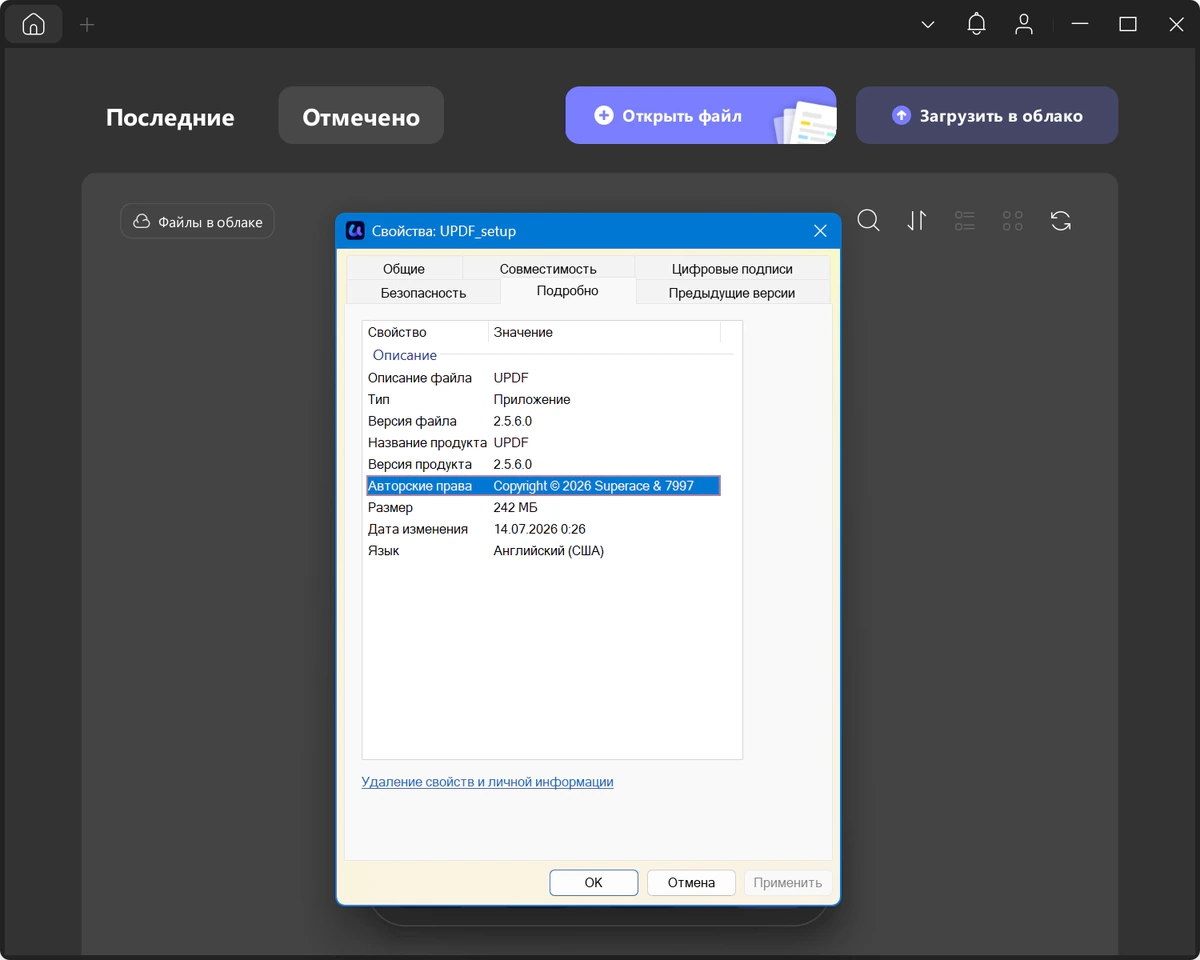Collapse the Описание group header

[405, 355]
